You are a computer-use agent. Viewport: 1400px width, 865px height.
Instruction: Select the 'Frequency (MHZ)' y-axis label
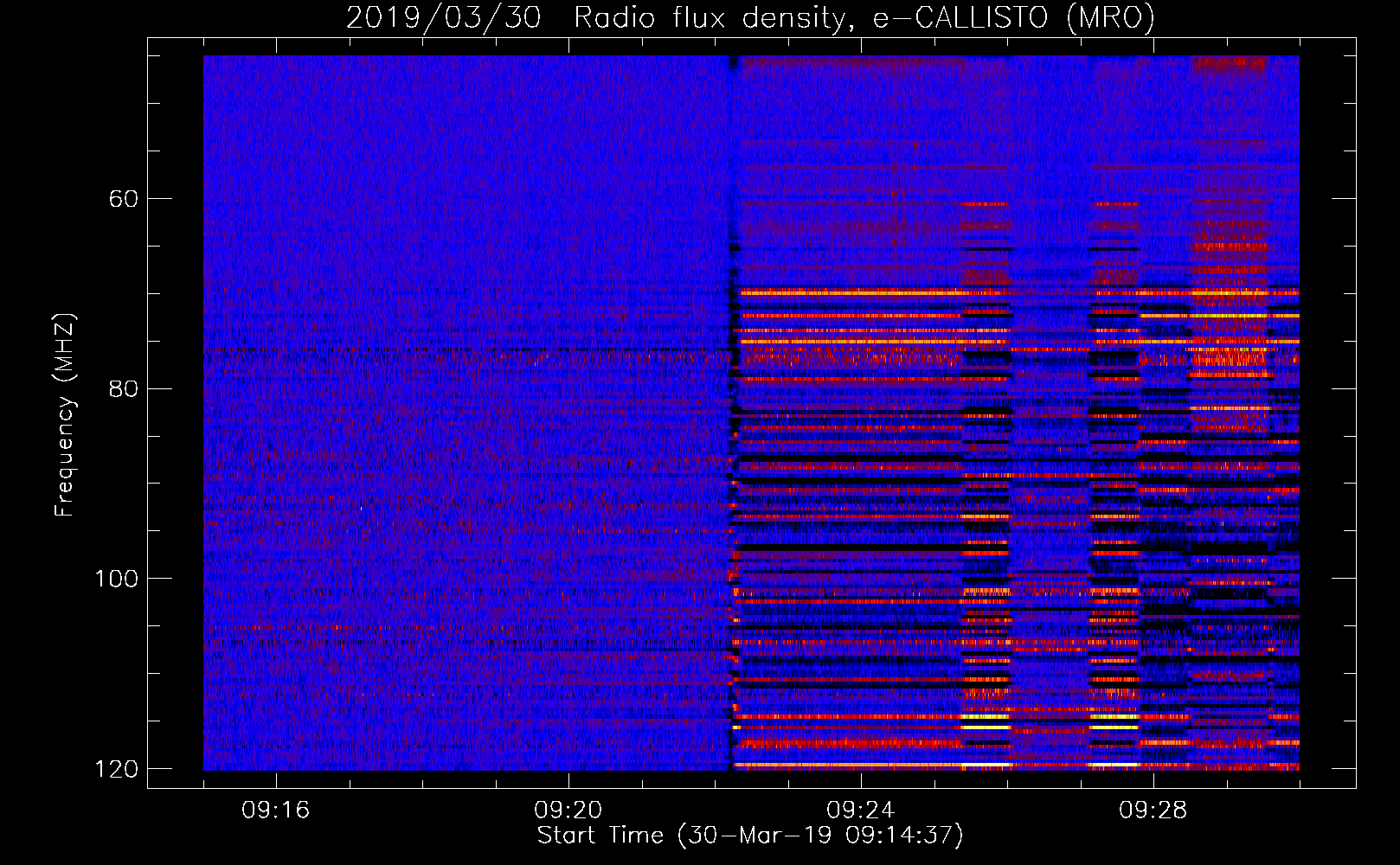coord(65,415)
